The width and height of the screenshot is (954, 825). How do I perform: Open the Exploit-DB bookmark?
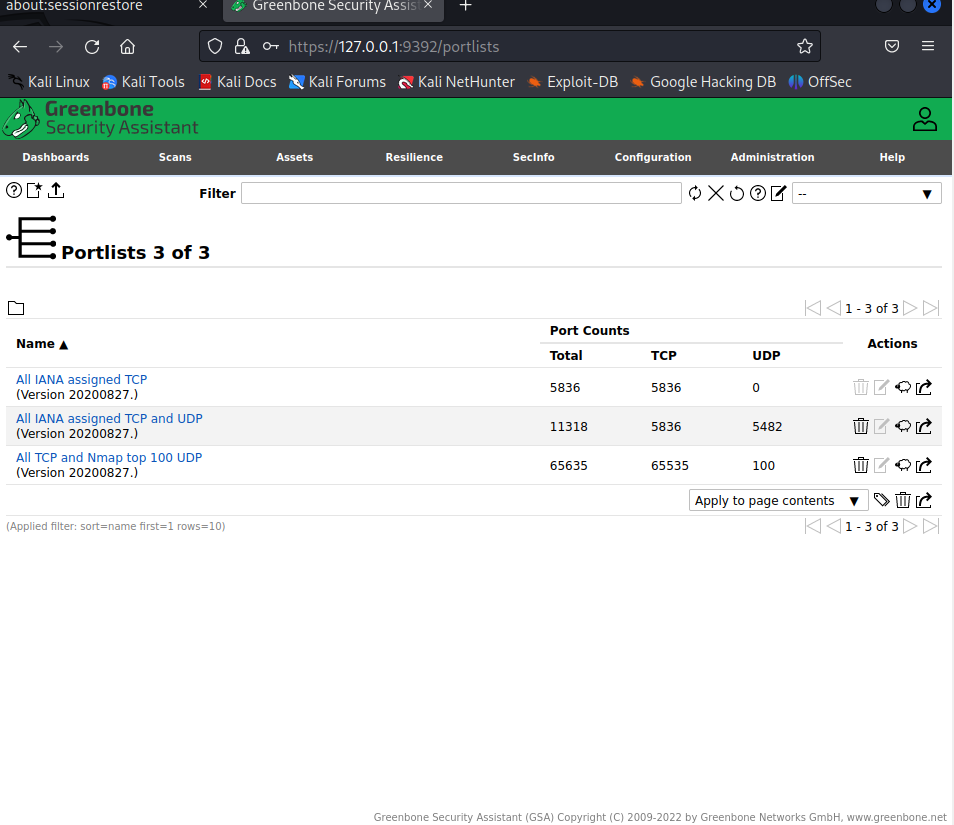573,82
